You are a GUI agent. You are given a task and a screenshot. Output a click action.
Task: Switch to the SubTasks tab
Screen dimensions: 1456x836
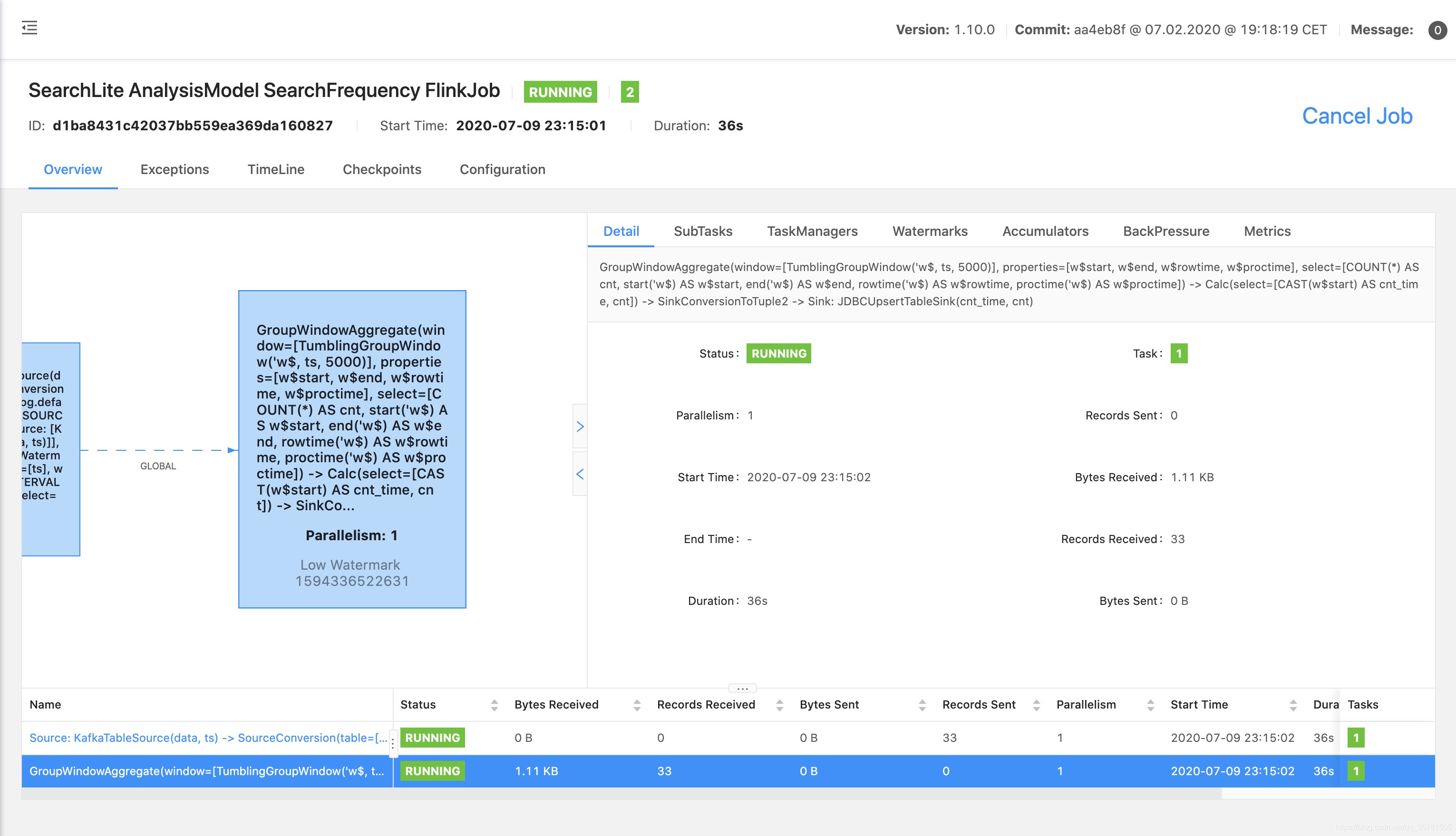(703, 232)
